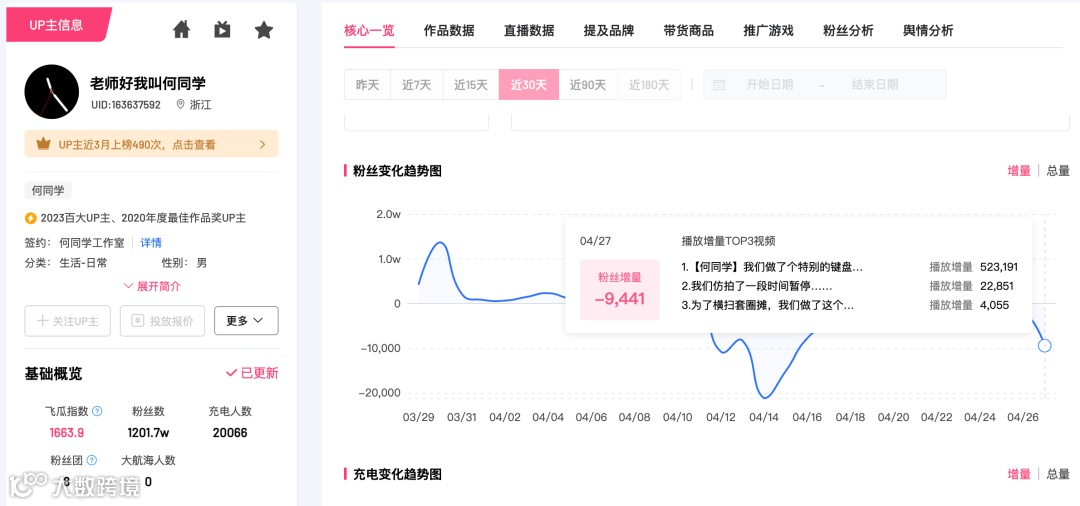1080x506 pixels.
Task: Select the 近7天 time range
Action: coord(417,85)
